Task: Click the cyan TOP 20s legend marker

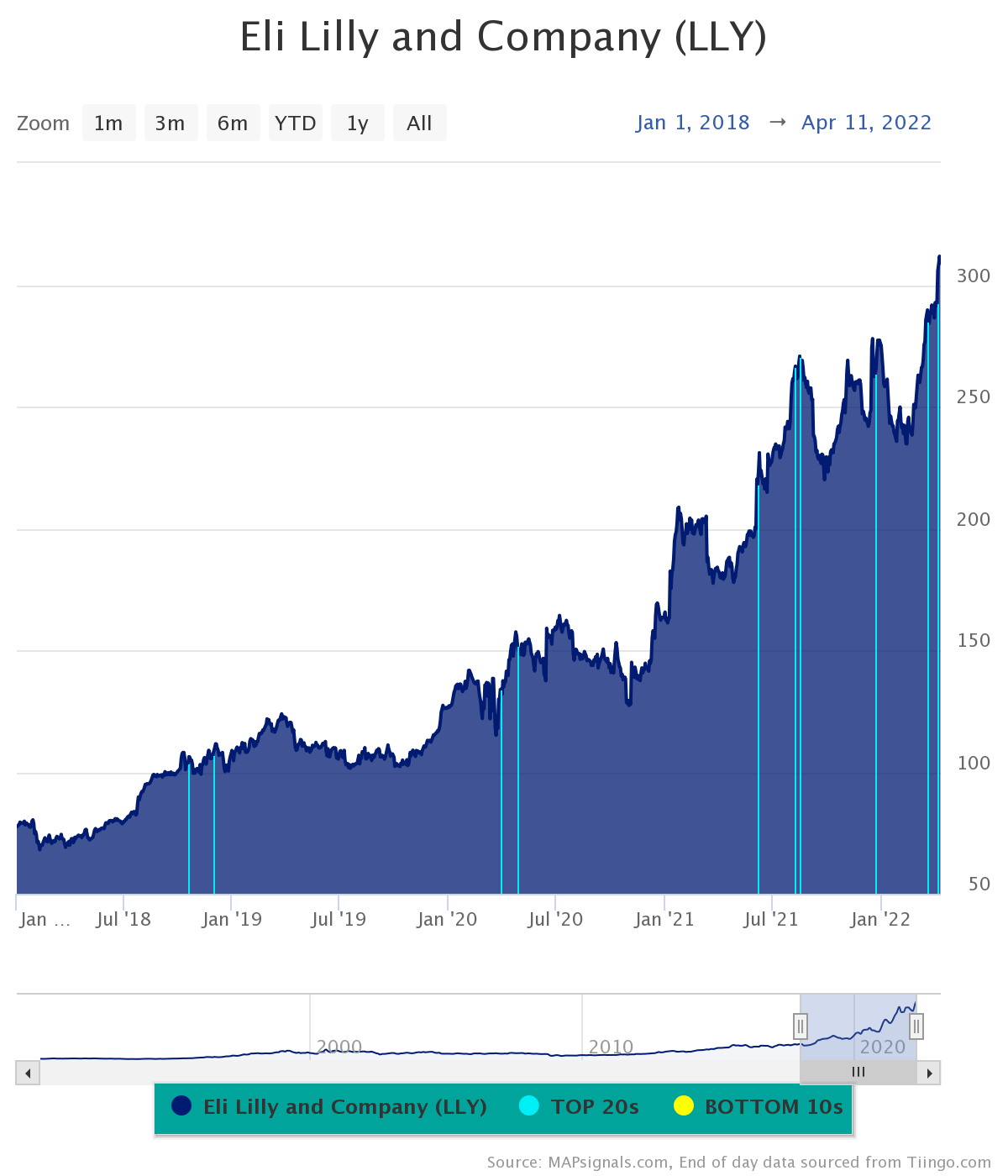Action: pyautogui.click(x=529, y=1106)
